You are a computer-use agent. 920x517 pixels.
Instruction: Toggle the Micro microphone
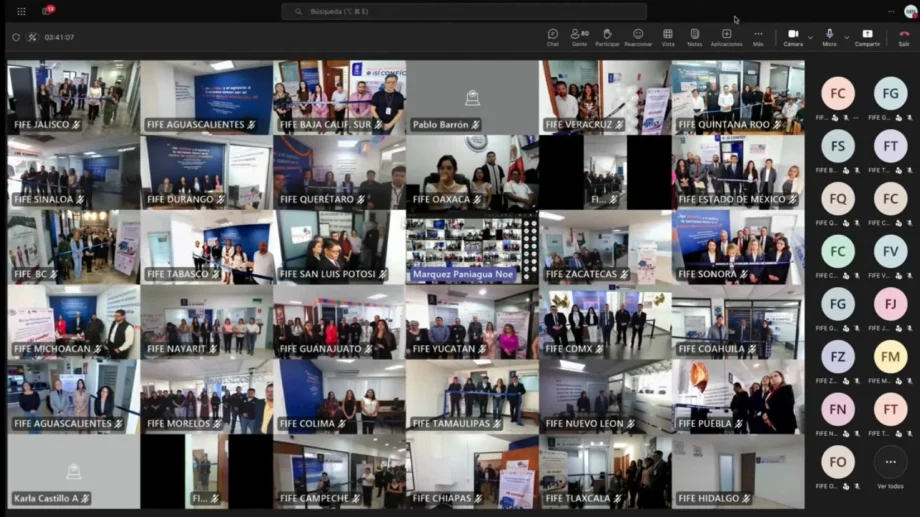coord(829,37)
